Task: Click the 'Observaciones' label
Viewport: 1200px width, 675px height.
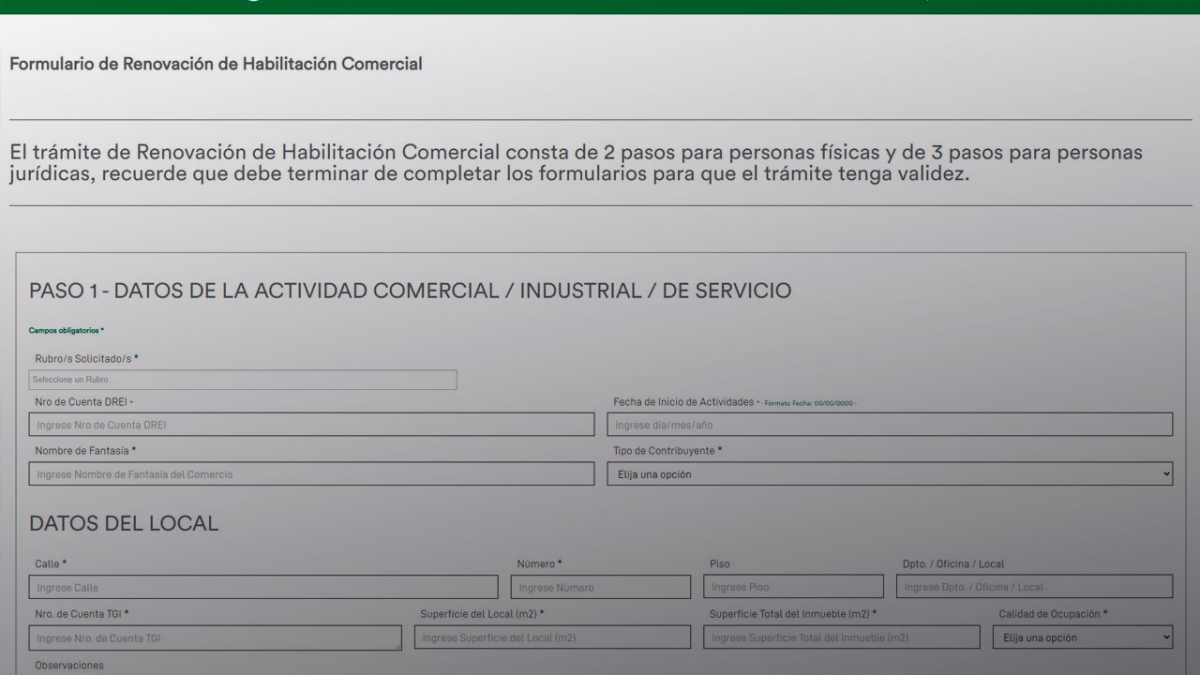Action: (x=69, y=665)
